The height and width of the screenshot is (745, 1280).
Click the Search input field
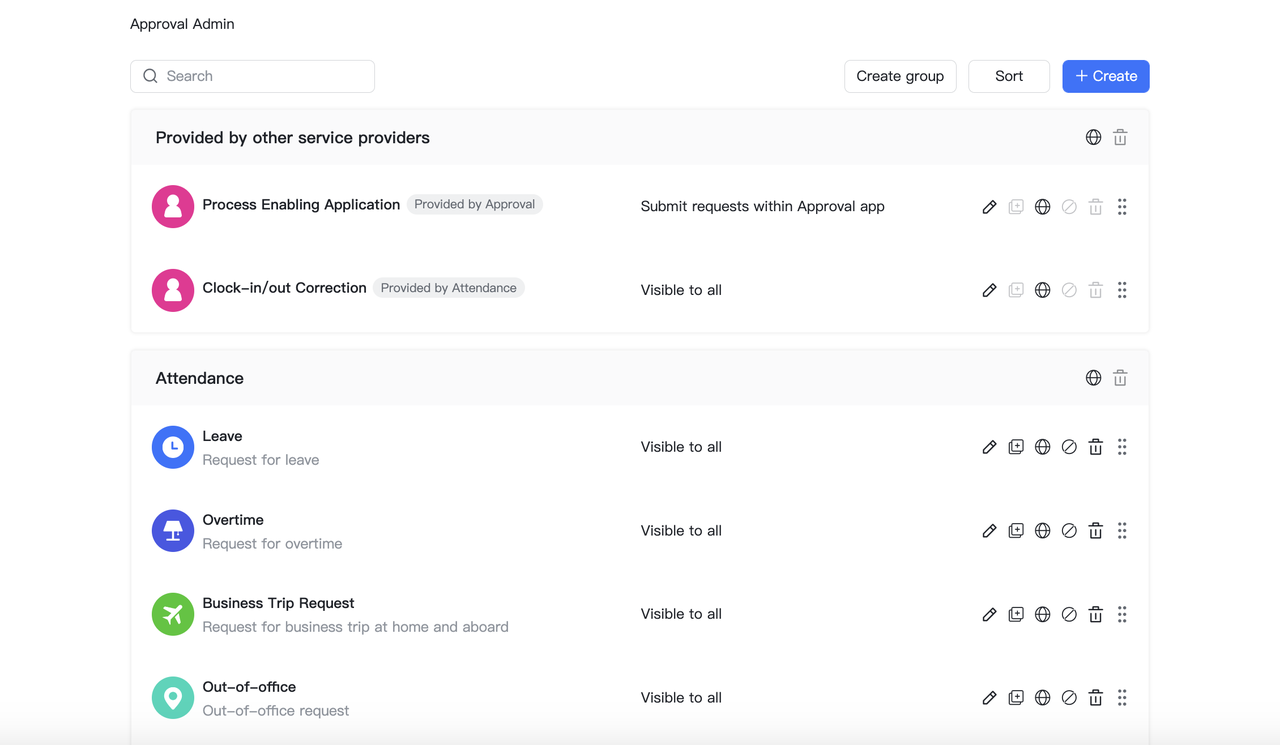[265, 76]
